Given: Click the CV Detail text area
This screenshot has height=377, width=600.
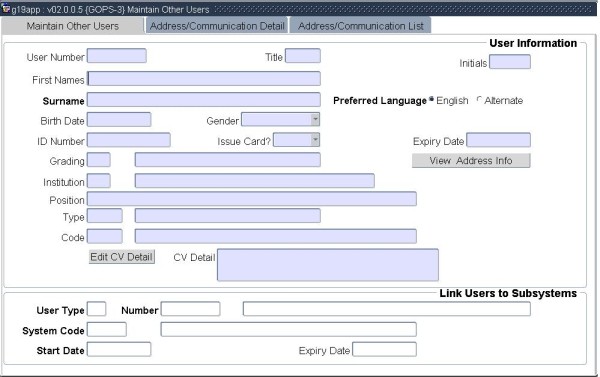Looking at the screenshot, I should click(x=328, y=265).
